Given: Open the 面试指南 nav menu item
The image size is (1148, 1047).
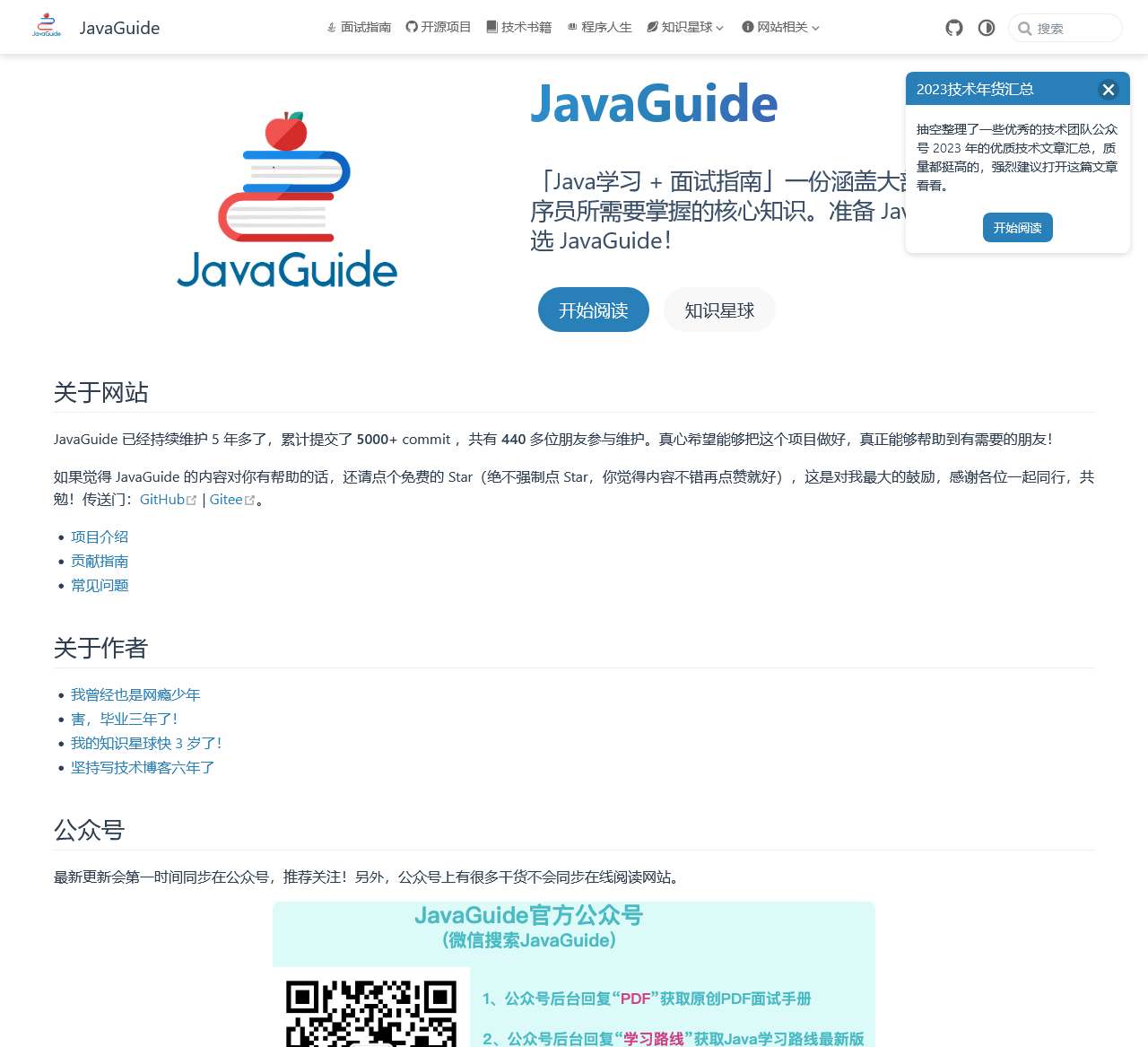Looking at the screenshot, I should 359,27.
